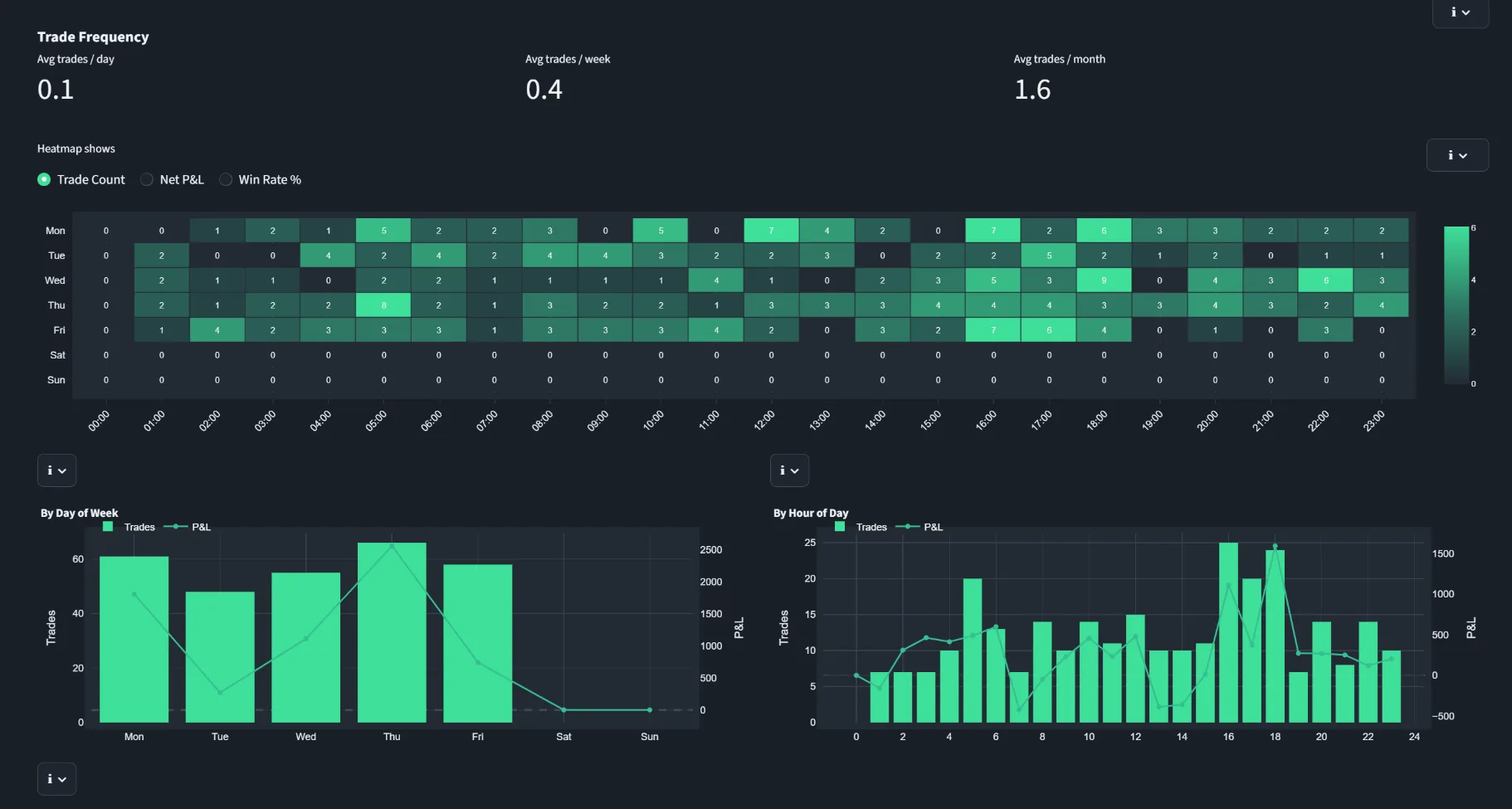Click the Mon 12:00 heatmap cell showing 7
This screenshot has width=1512, height=809.
click(x=771, y=231)
